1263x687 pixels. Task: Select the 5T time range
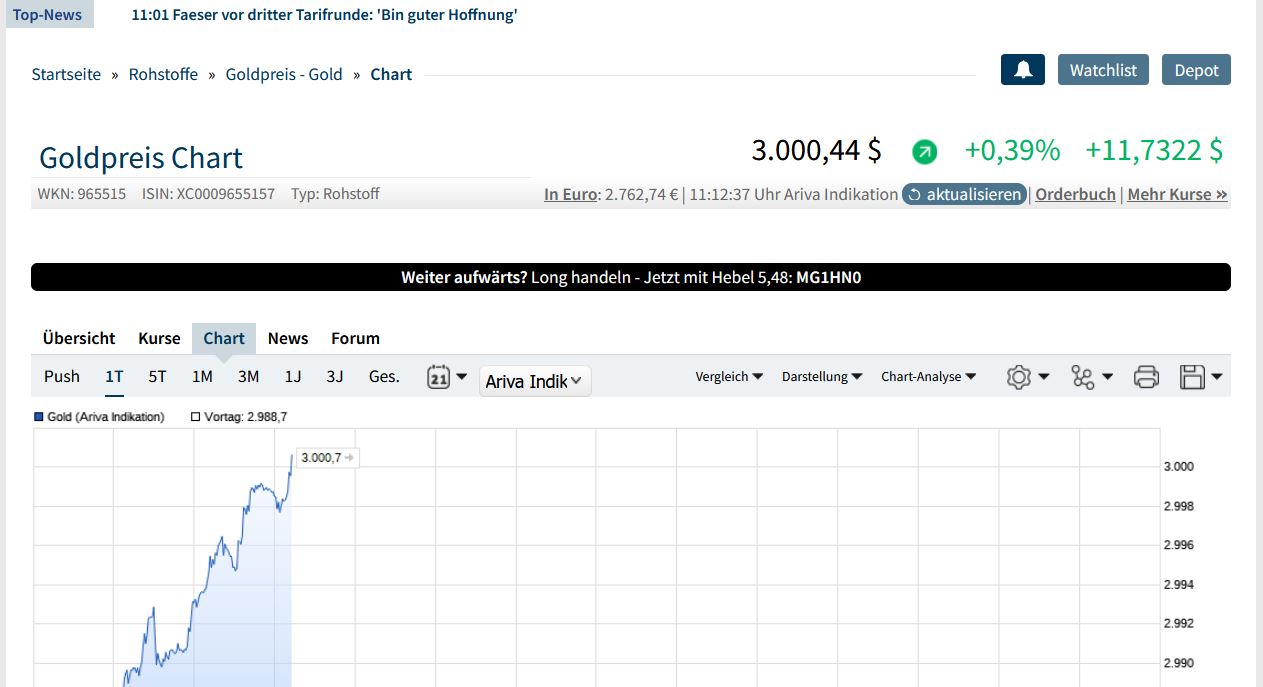click(x=157, y=377)
